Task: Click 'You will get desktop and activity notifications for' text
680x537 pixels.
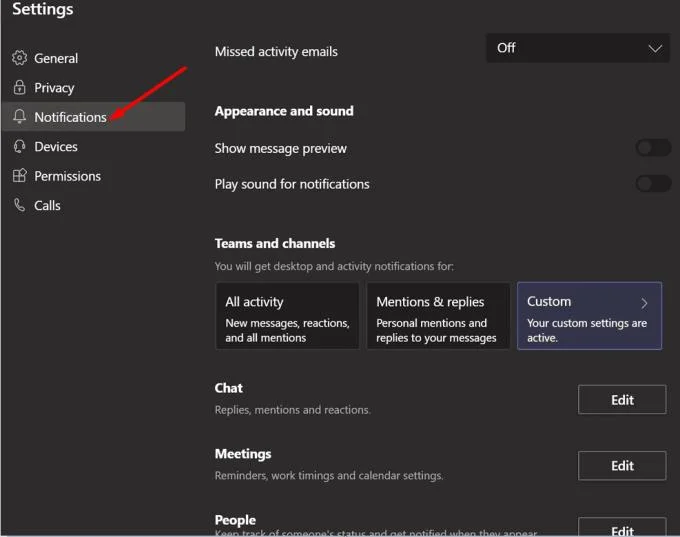Action: point(334,266)
